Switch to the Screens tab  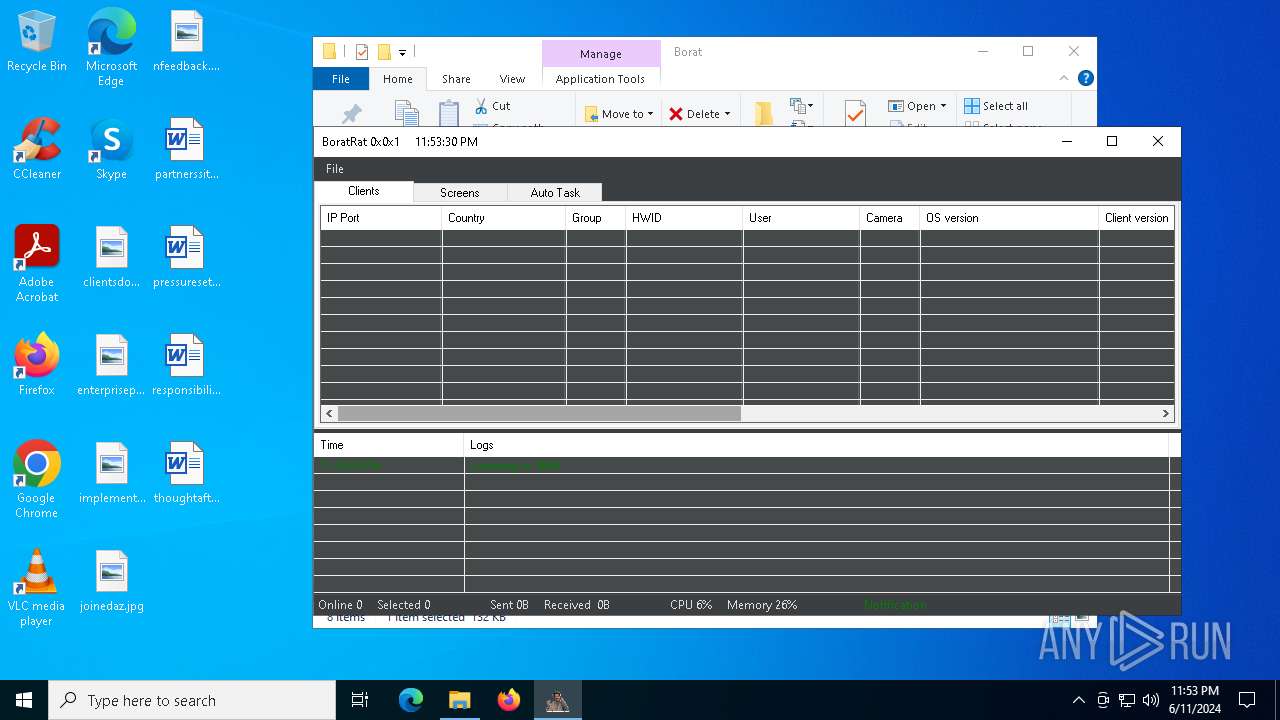[460, 193]
